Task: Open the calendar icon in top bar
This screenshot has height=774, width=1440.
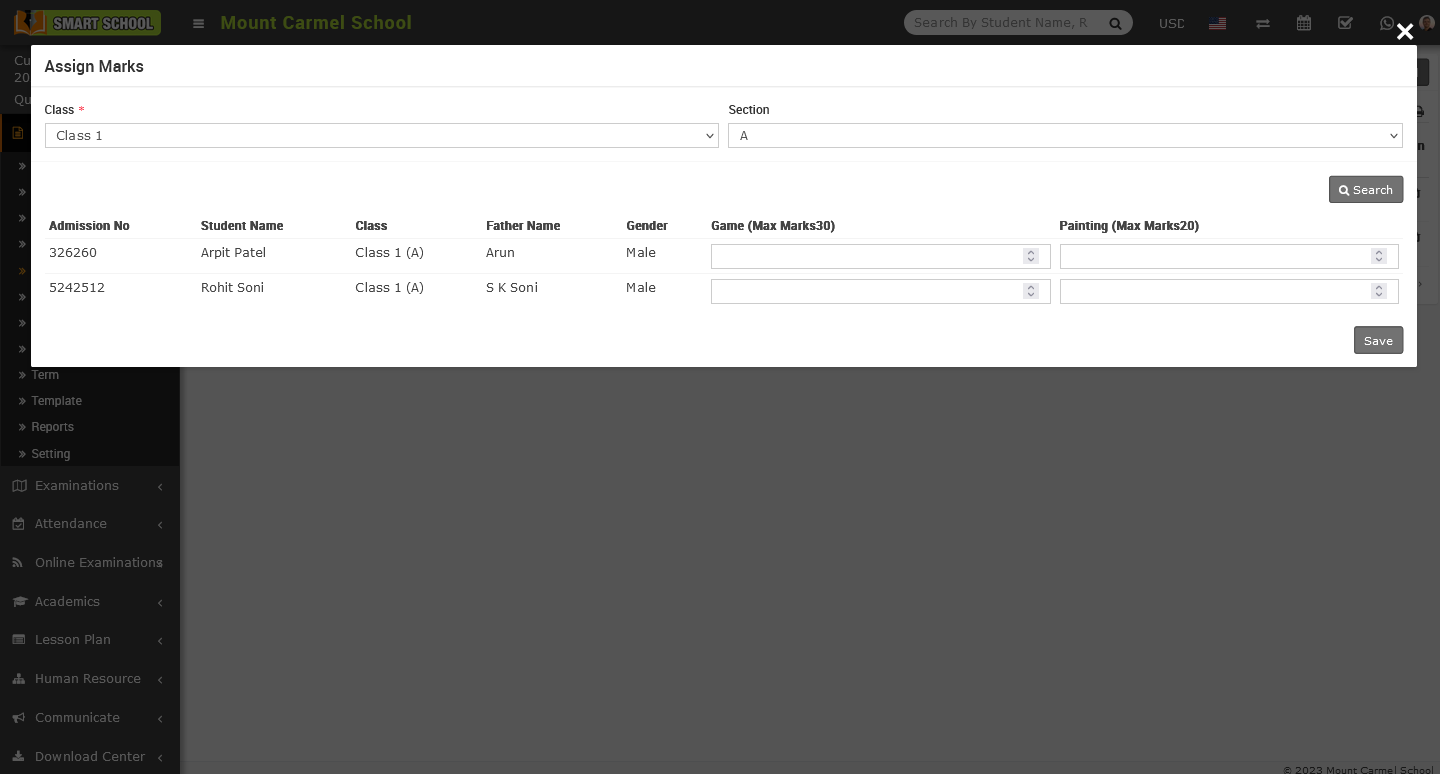Action: point(1304,23)
